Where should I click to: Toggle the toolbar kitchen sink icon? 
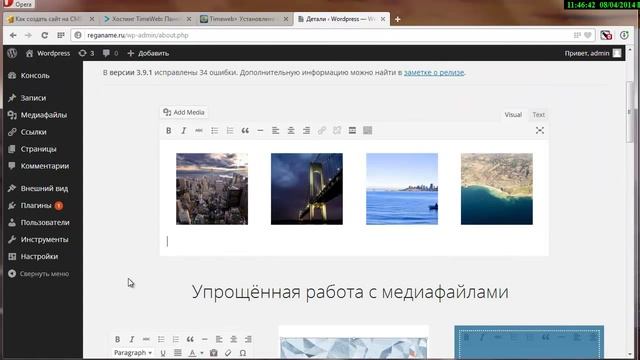(x=367, y=131)
